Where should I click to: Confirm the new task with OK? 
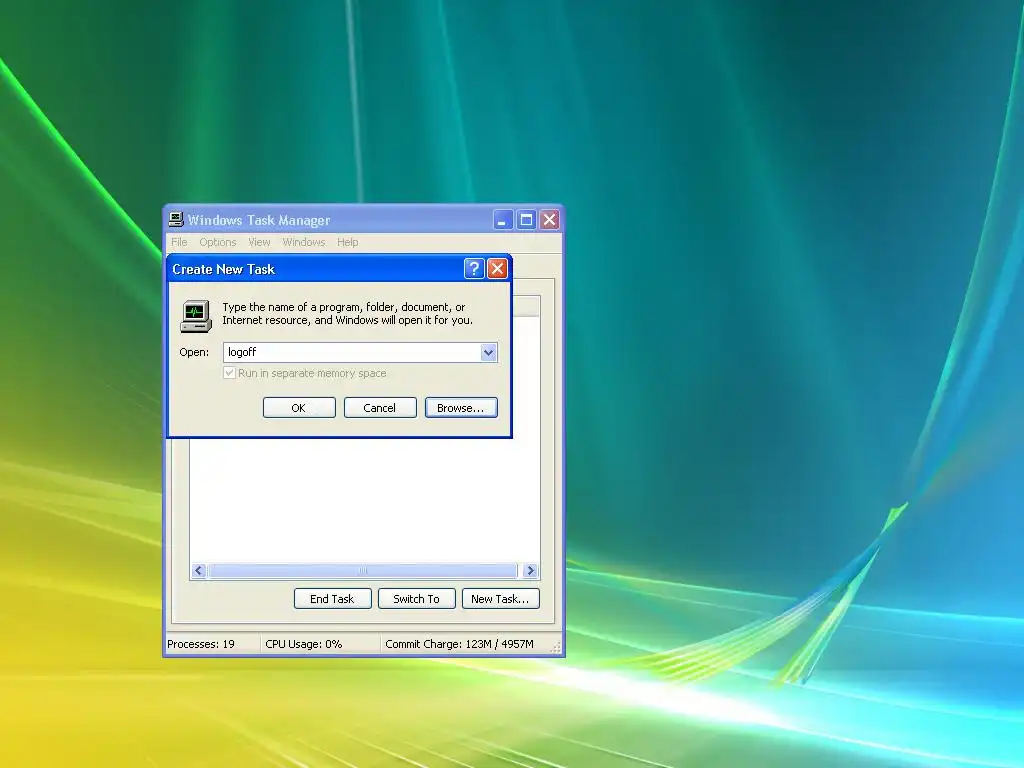(x=299, y=408)
